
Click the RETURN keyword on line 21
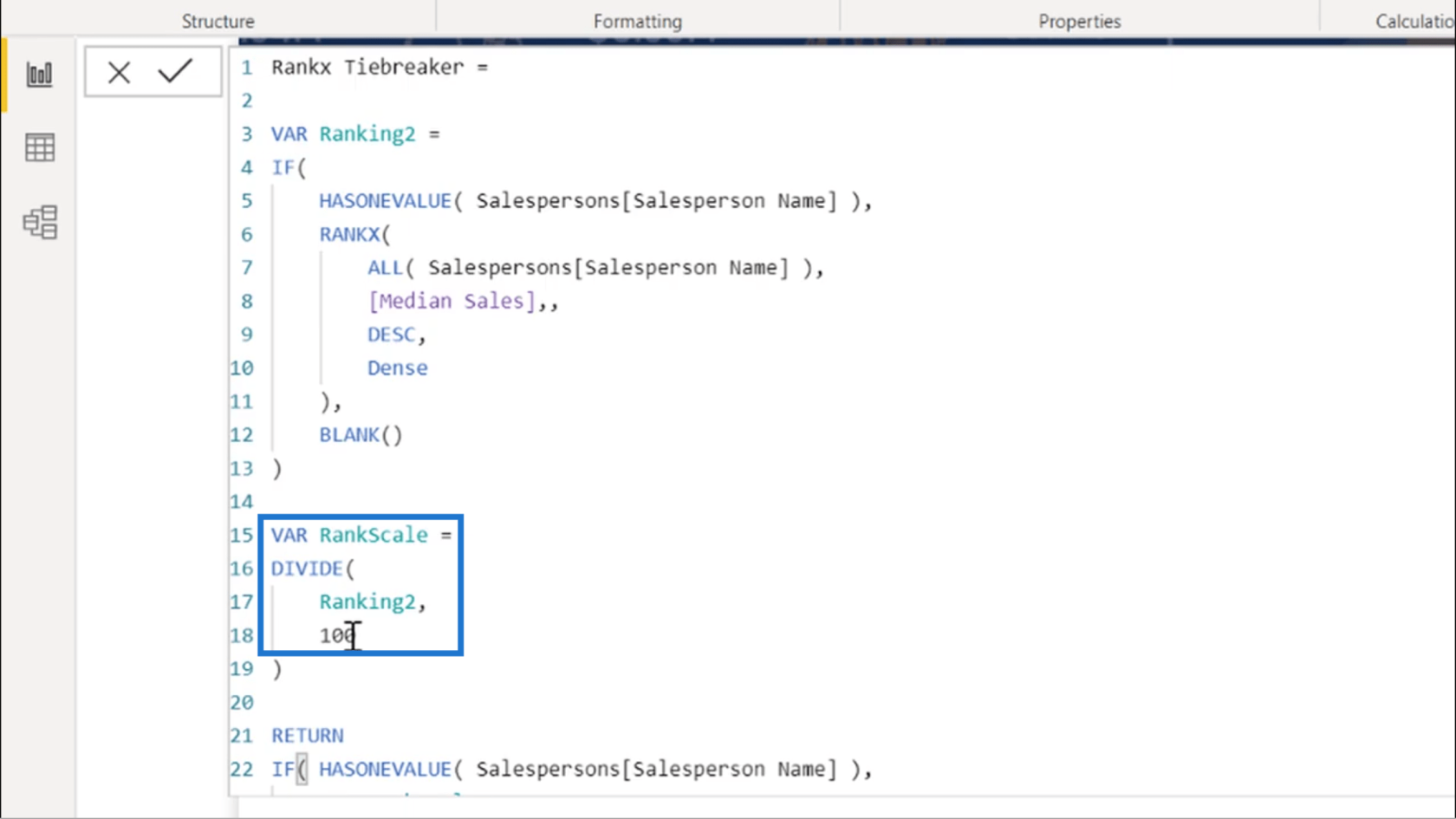tap(307, 736)
